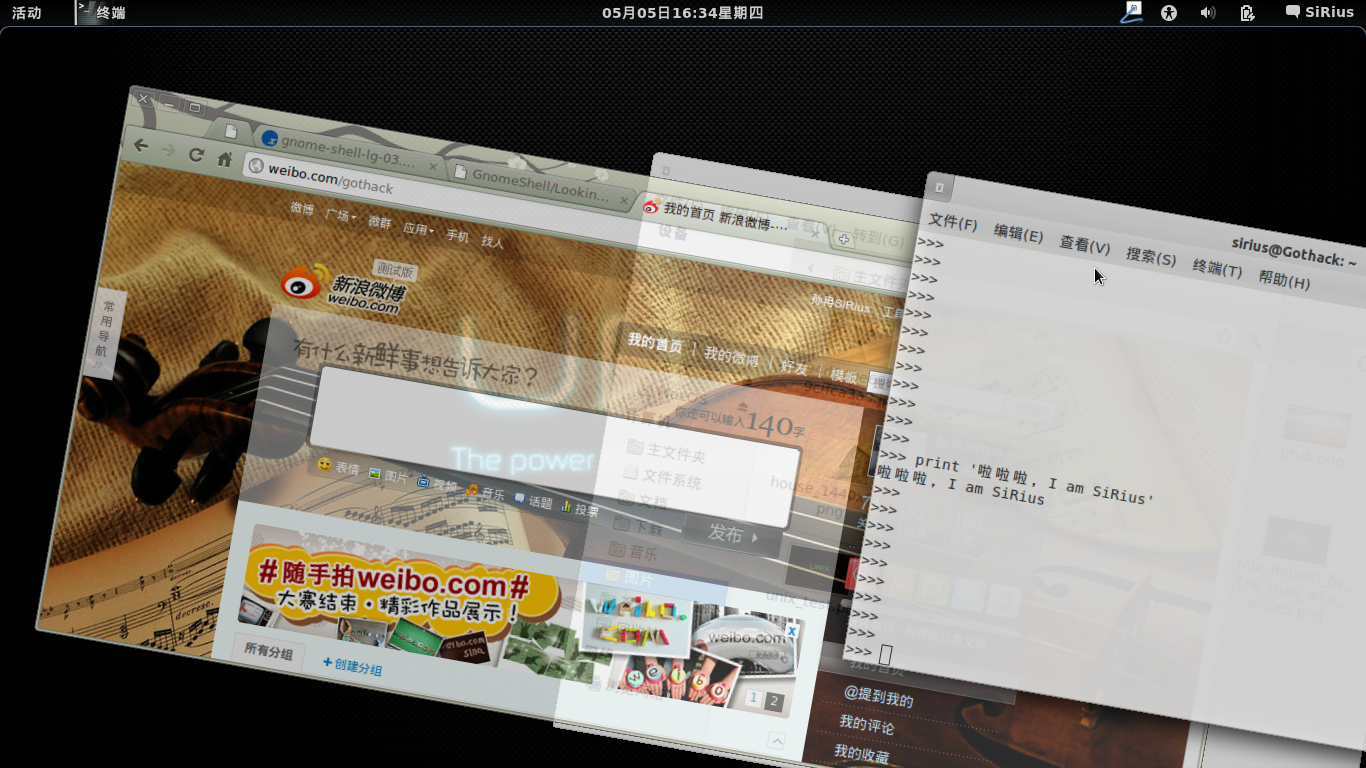Open the 文件(F) menu in terminal
1366x768 pixels.
[x=952, y=222]
